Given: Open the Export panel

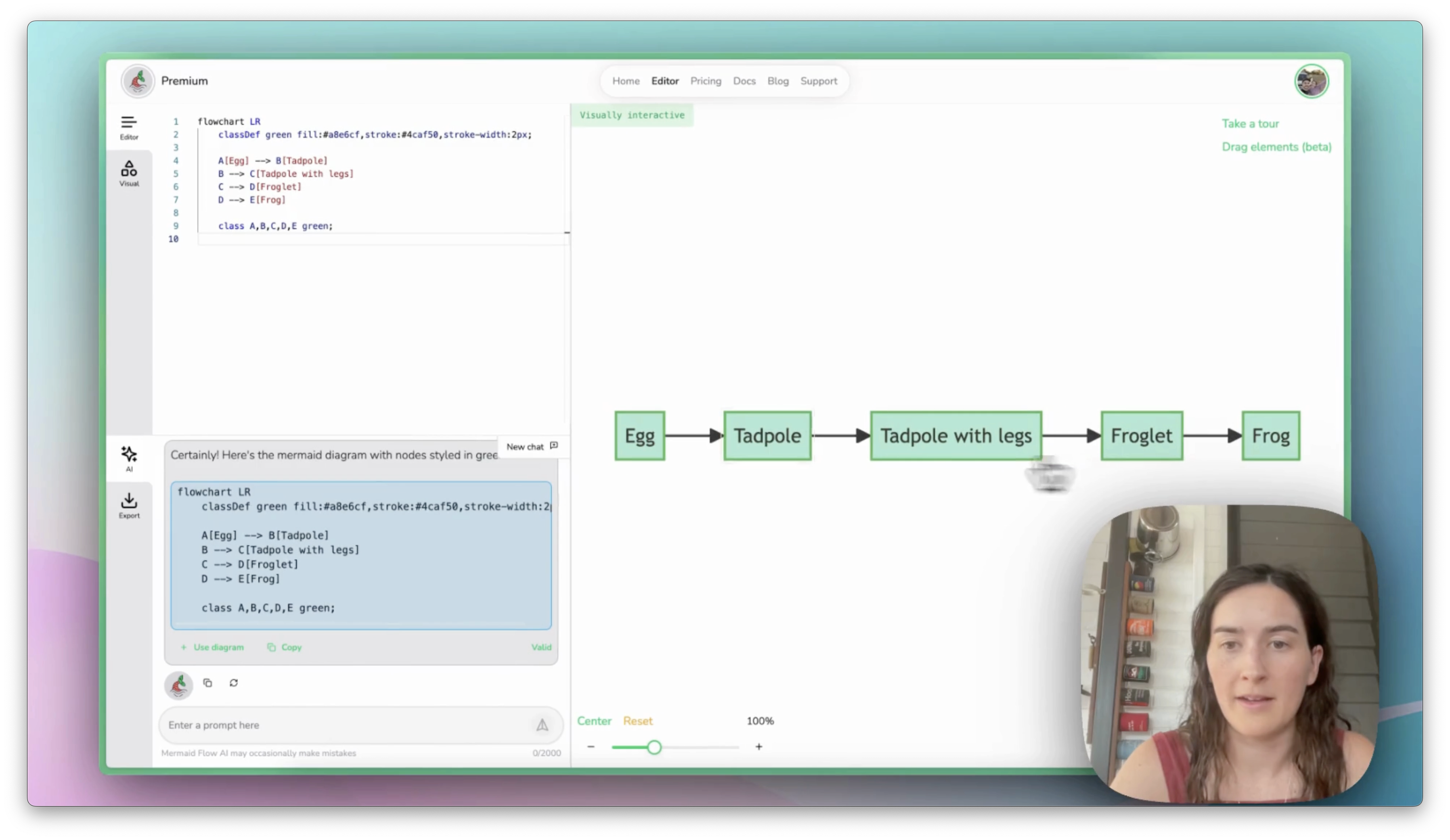Looking at the screenshot, I should tap(129, 505).
